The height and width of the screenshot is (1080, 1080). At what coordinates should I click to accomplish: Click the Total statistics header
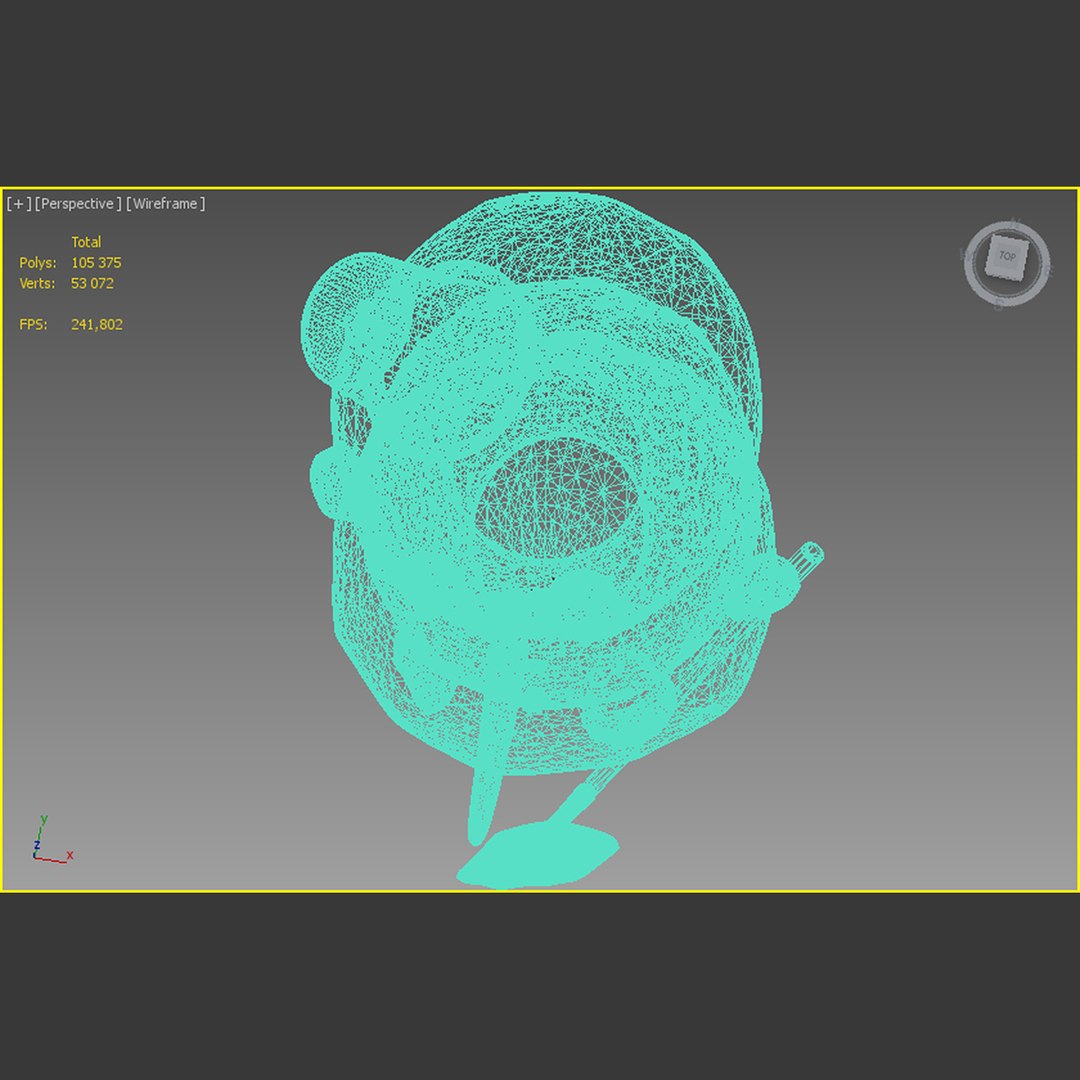click(x=86, y=242)
